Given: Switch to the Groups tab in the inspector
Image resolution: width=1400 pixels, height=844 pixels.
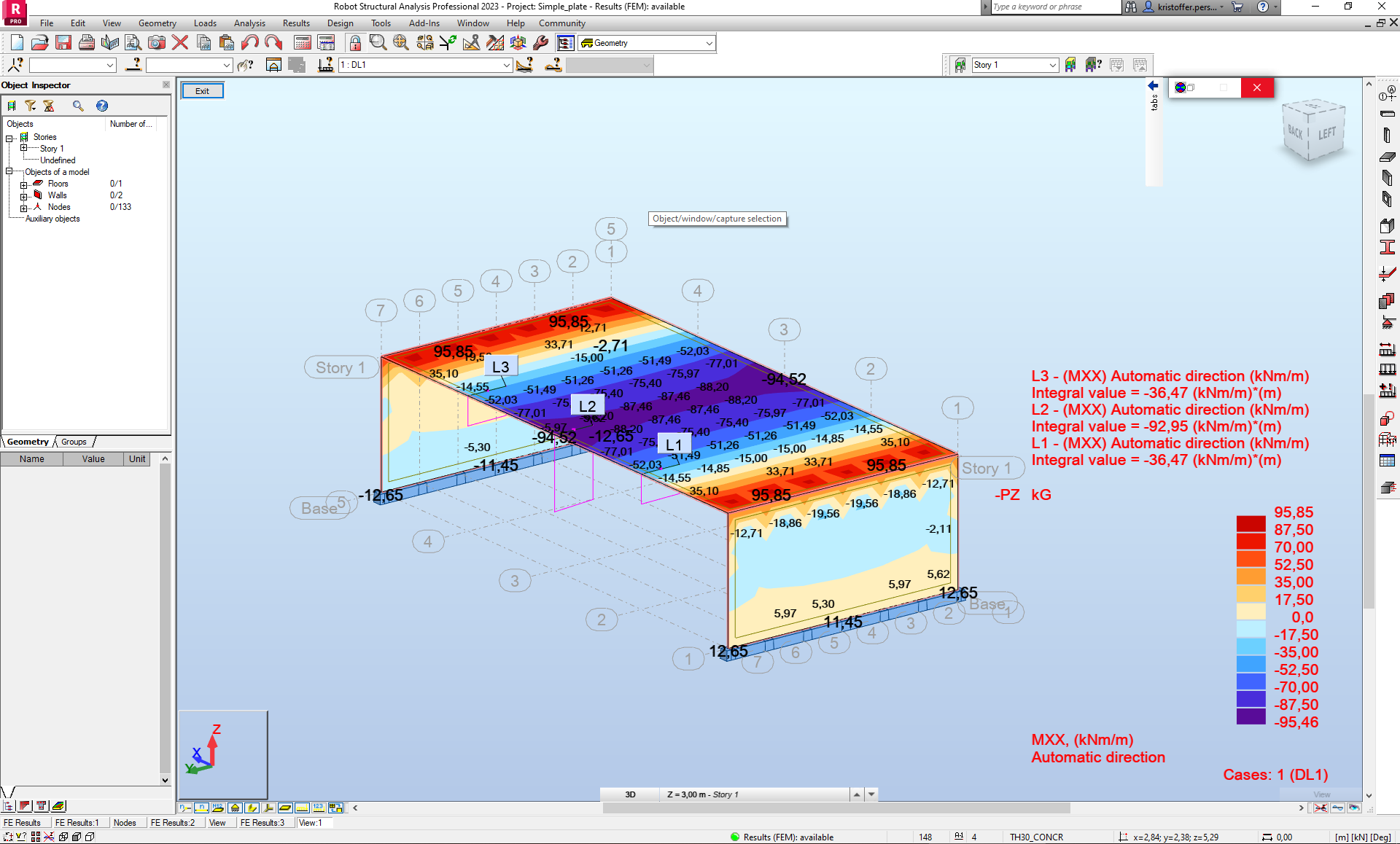Looking at the screenshot, I should pyautogui.click(x=73, y=442).
